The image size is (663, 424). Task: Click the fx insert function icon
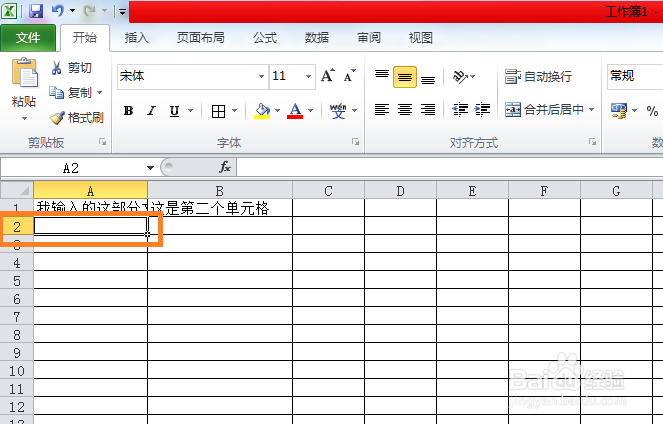(225, 167)
